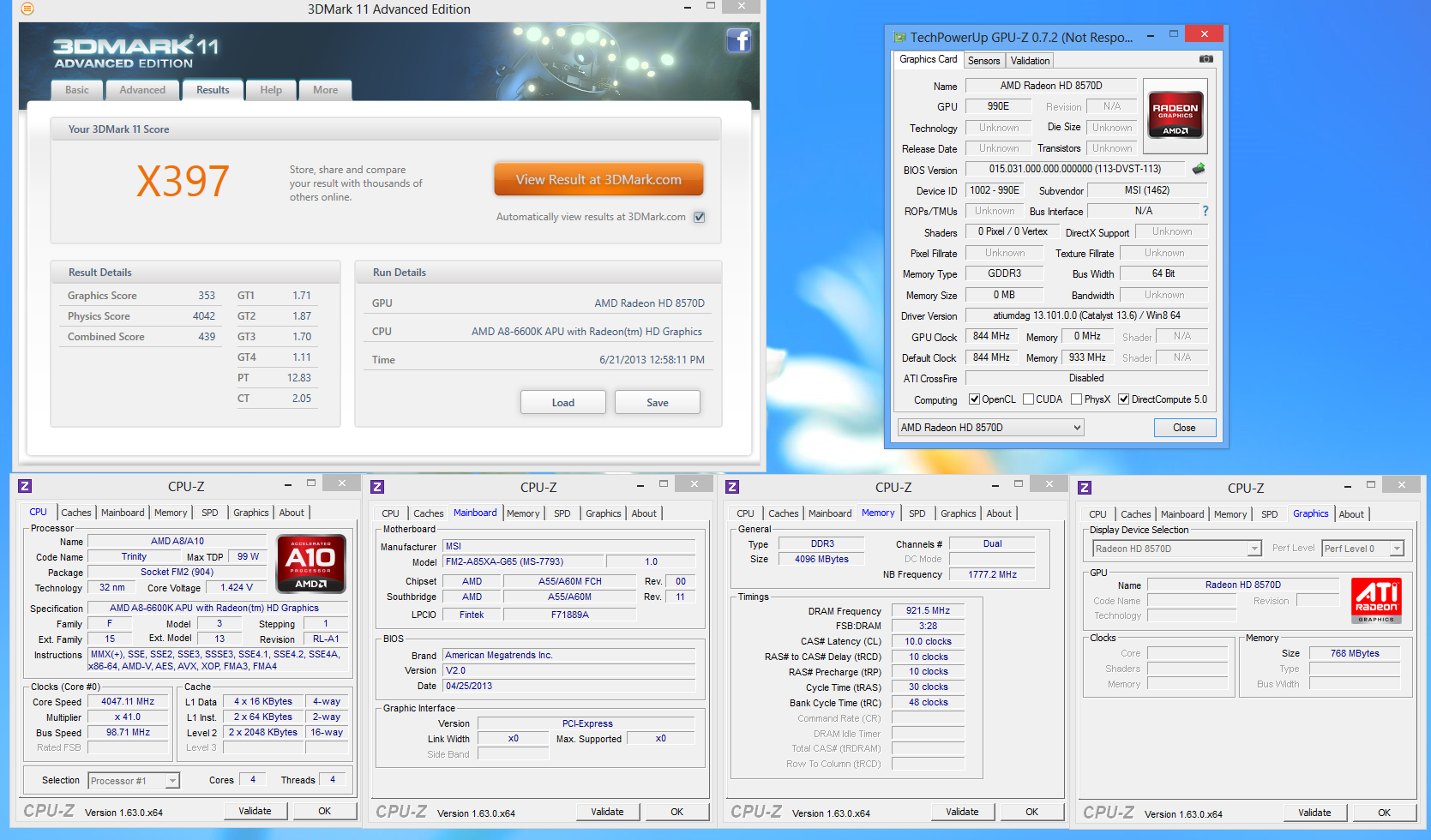Click the GPU-Z title bar app icon
1431x840 pixels.
tap(899, 37)
